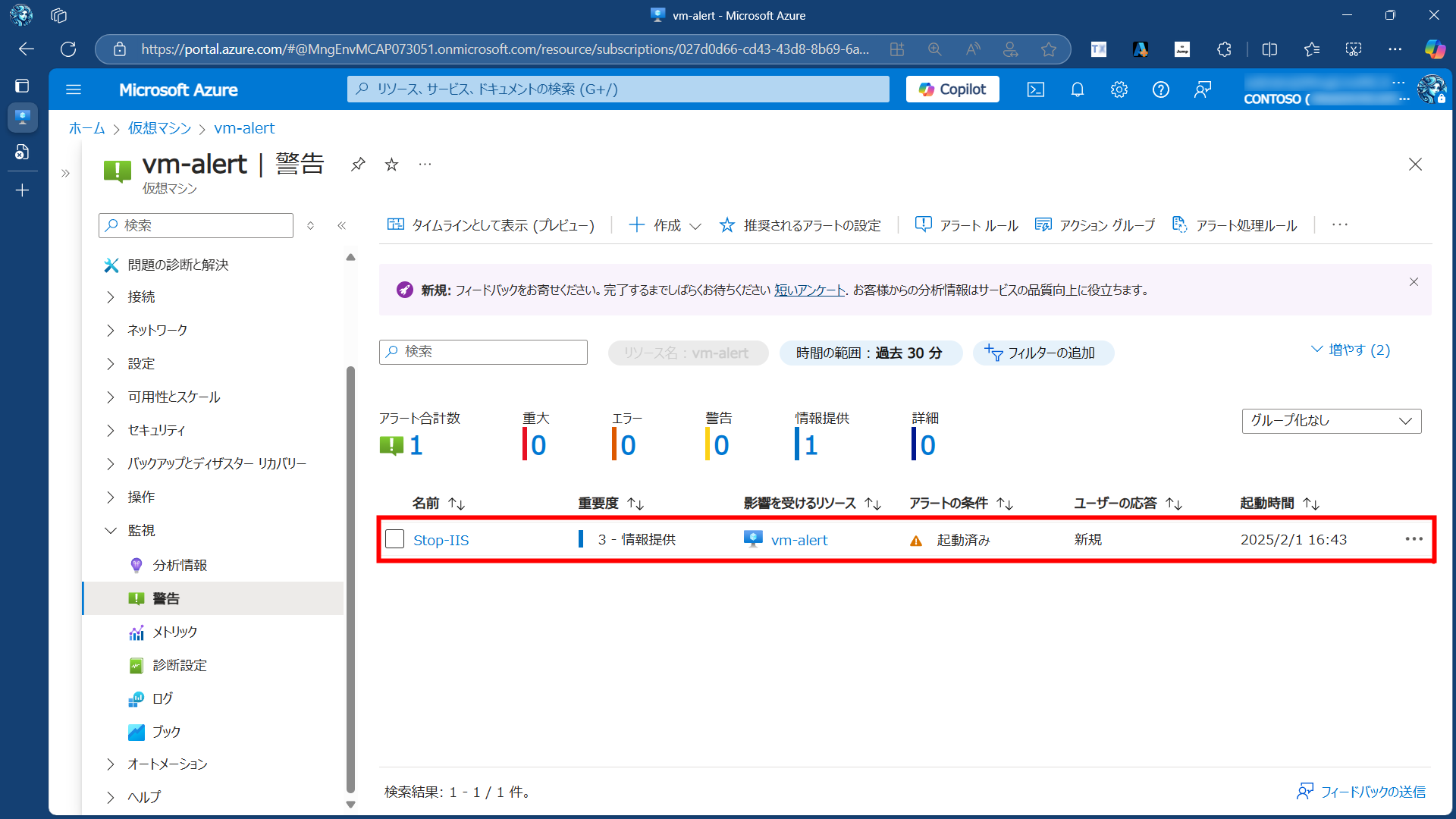Open Alert rules from toolbar

(967, 225)
